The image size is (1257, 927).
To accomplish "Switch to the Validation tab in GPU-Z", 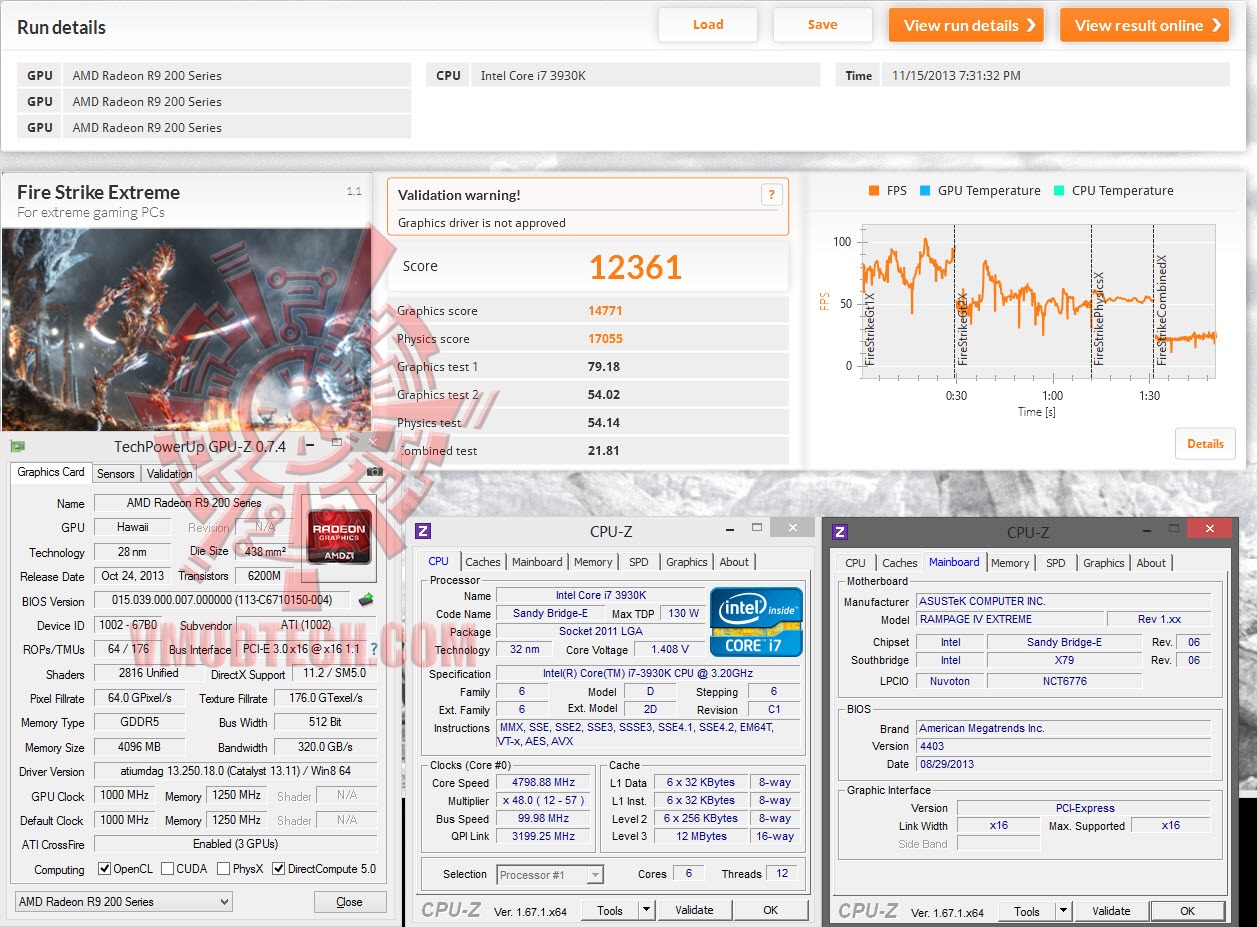I will coord(169,474).
